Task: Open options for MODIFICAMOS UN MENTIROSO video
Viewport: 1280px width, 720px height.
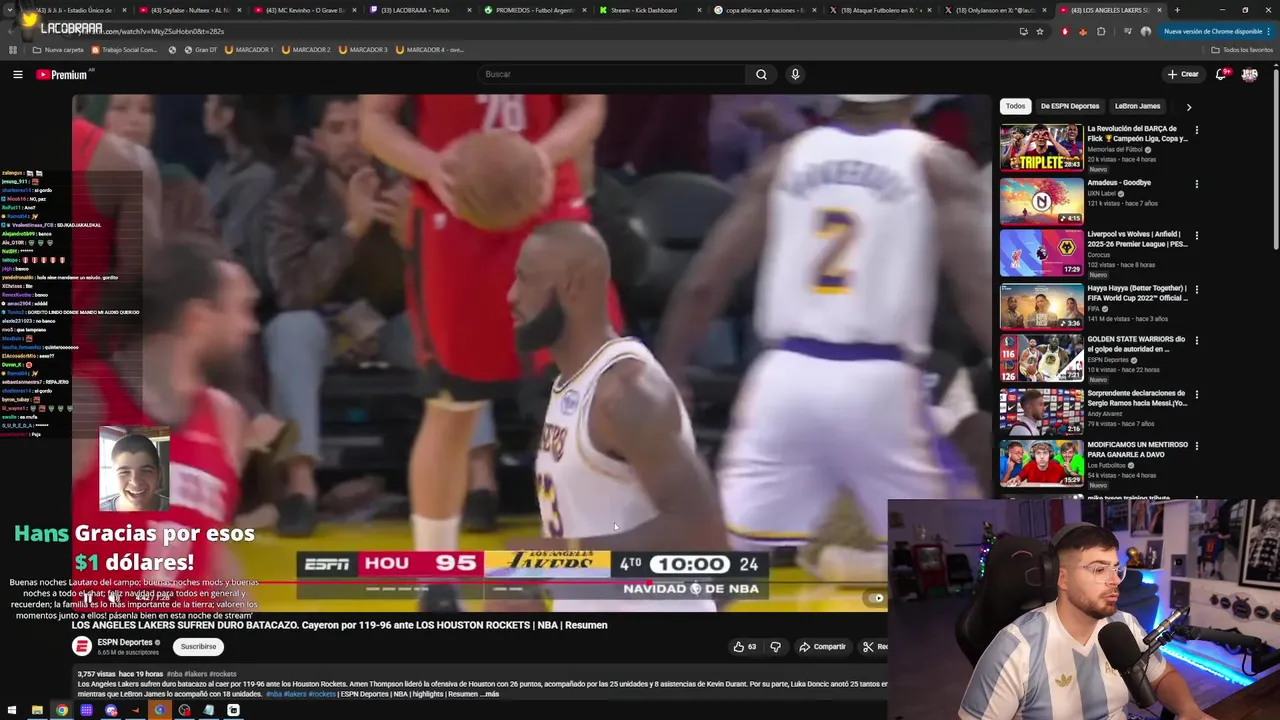Action: pyautogui.click(x=1196, y=446)
